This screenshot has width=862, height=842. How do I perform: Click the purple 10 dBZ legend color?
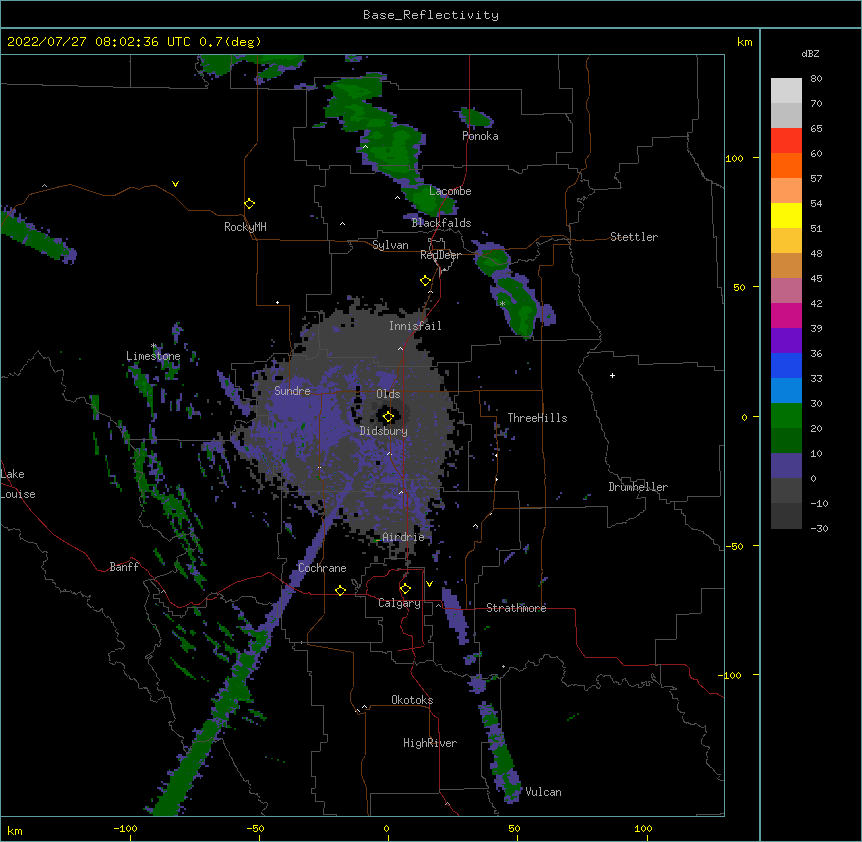click(x=786, y=466)
